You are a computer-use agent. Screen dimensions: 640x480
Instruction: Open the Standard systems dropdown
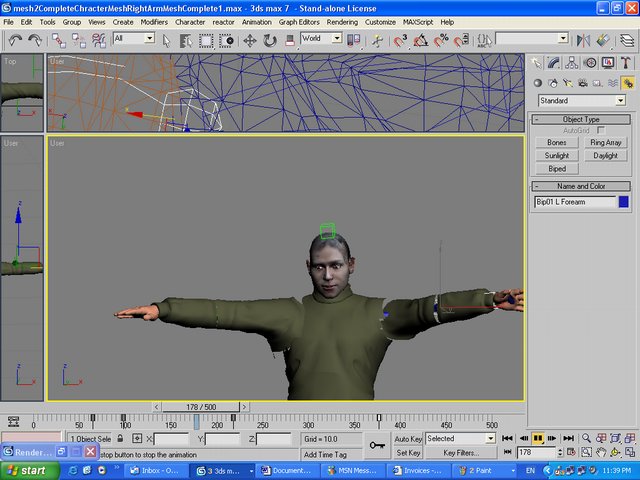581,101
